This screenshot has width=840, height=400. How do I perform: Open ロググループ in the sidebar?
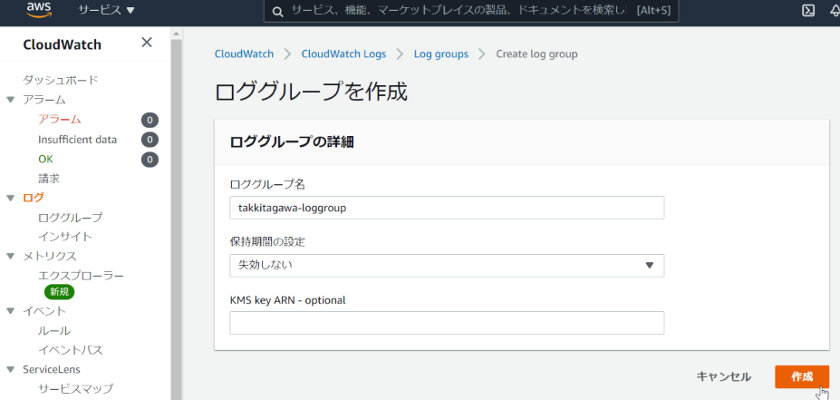(x=70, y=217)
